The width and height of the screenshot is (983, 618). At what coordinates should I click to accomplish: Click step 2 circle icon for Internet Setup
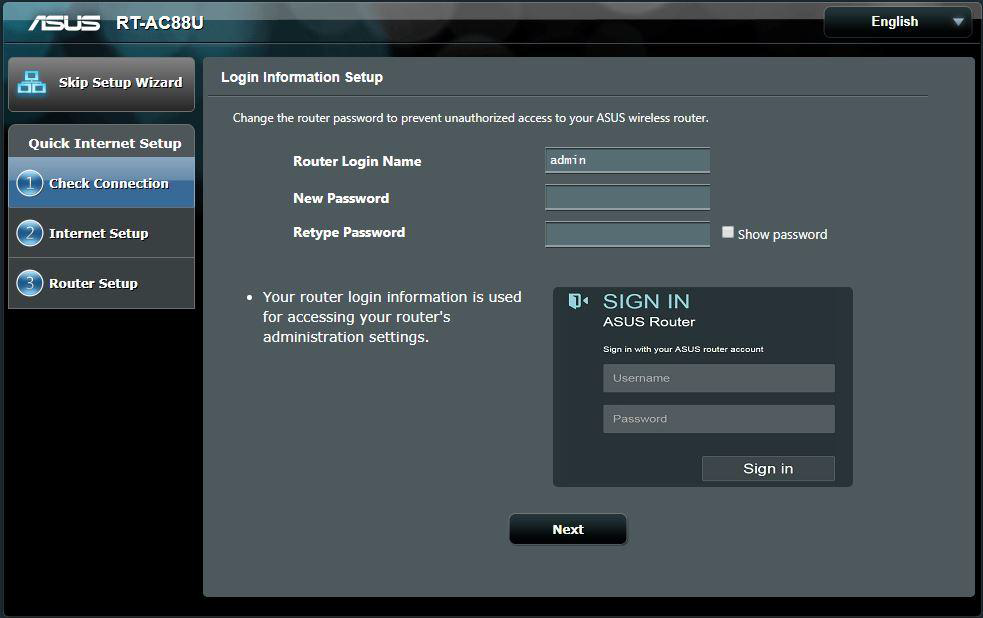point(29,233)
